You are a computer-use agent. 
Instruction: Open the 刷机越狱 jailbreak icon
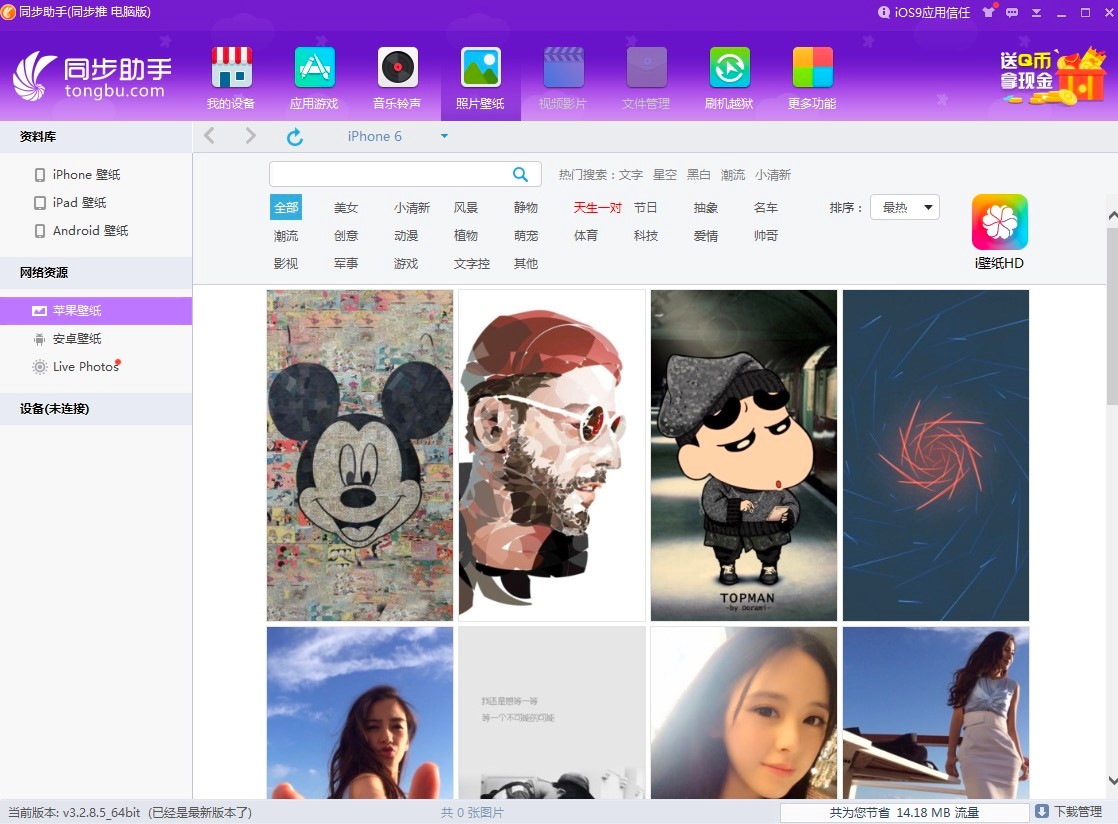click(x=729, y=68)
